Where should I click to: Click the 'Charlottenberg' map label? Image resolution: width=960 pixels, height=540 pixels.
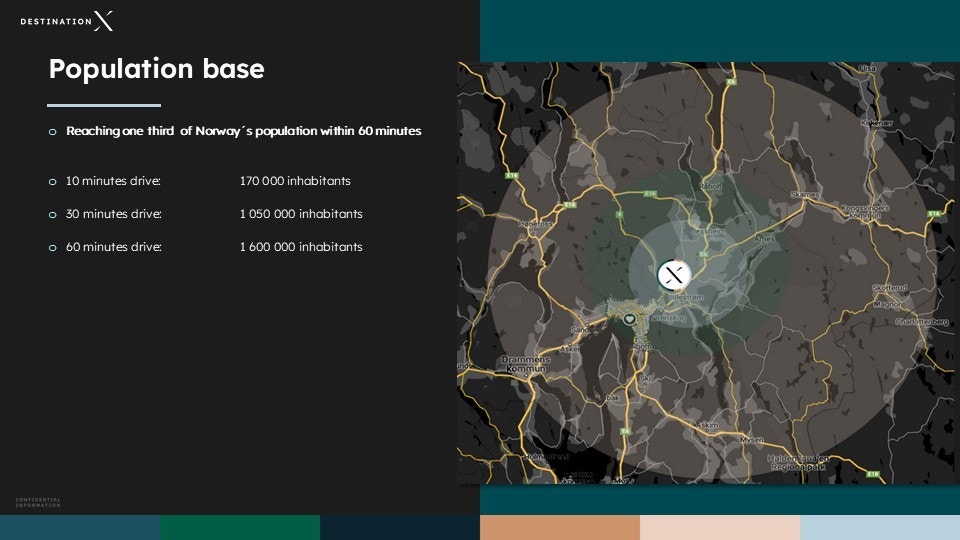click(921, 321)
